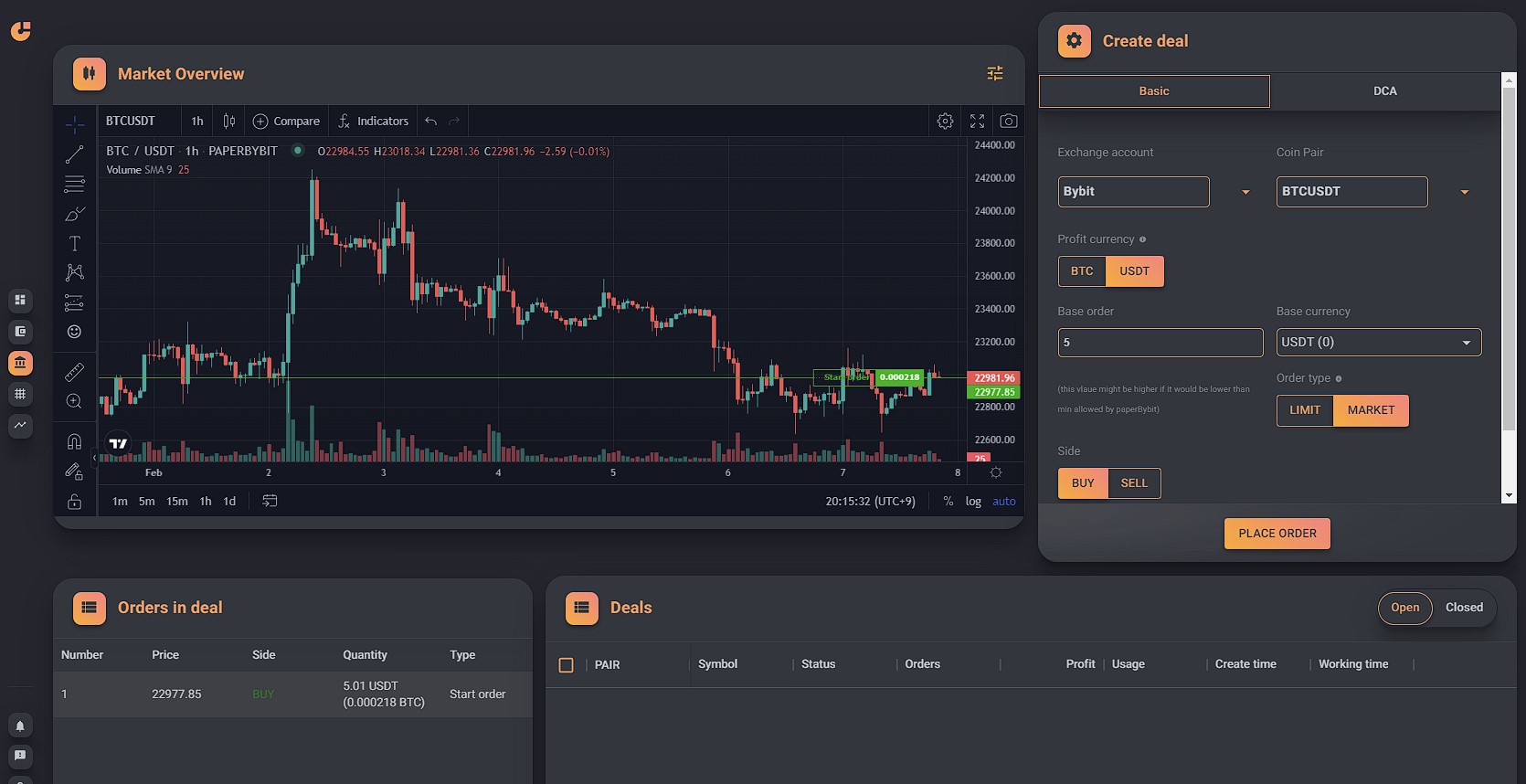Open Market Overview filter settings icon
Screen dimensions: 1526x784
[x=995, y=73]
